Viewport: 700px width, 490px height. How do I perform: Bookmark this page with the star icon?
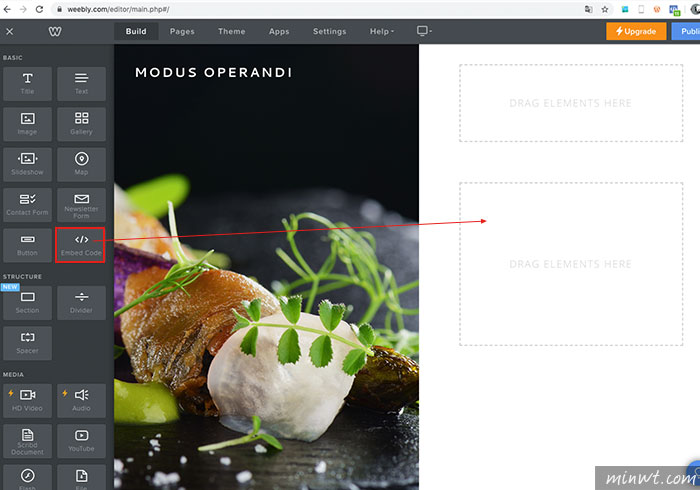(x=604, y=9)
